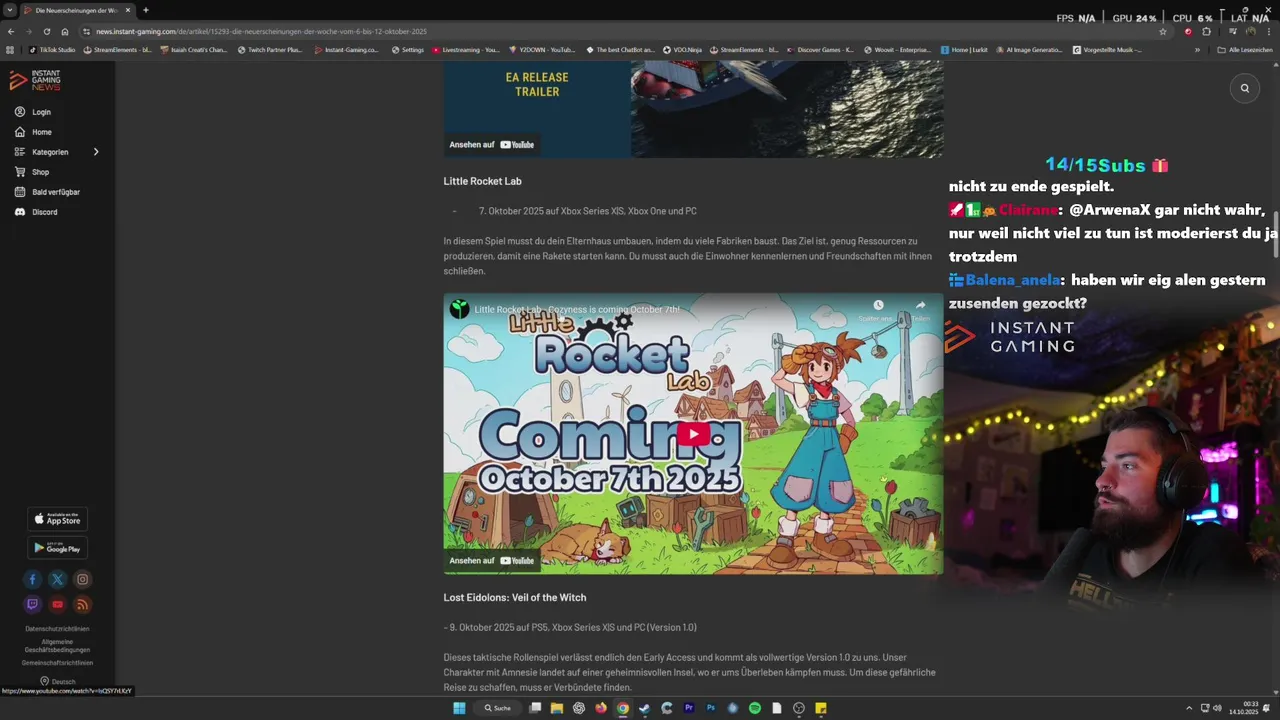Switch to Die Neuerscheinungen browser tab
This screenshot has height=720, width=1280.
pos(76,10)
